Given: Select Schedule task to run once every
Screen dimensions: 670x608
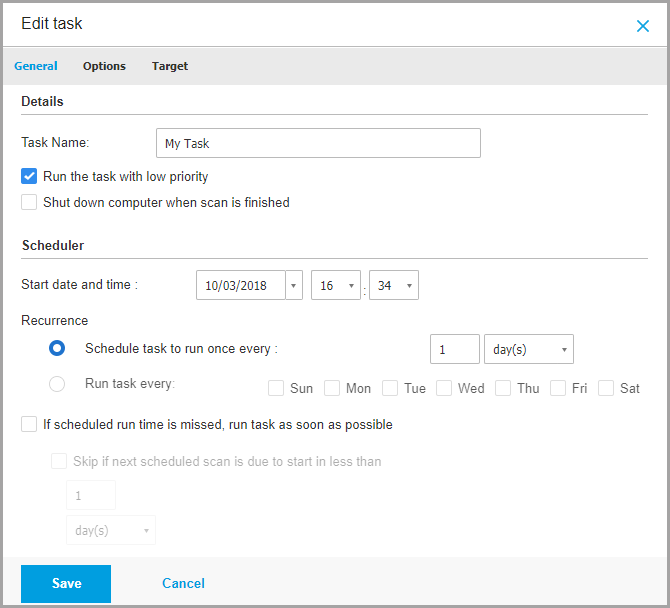Looking at the screenshot, I should tap(58, 348).
